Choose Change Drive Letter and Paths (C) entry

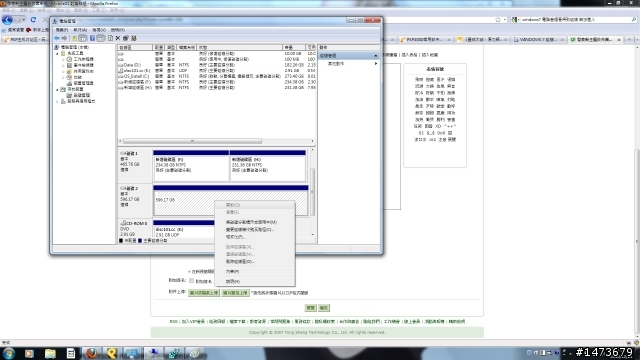click(255, 230)
